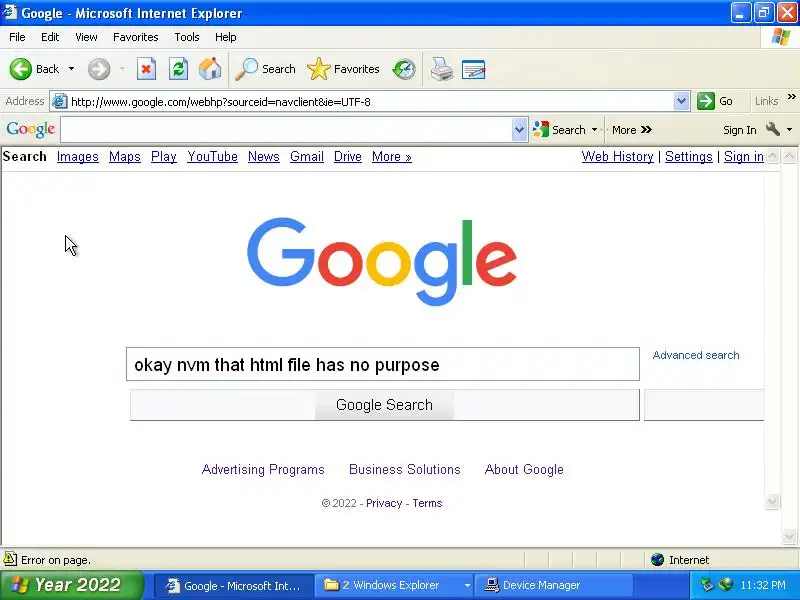This screenshot has height=600, width=800.
Task: Open the Tools menu
Action: click(187, 37)
